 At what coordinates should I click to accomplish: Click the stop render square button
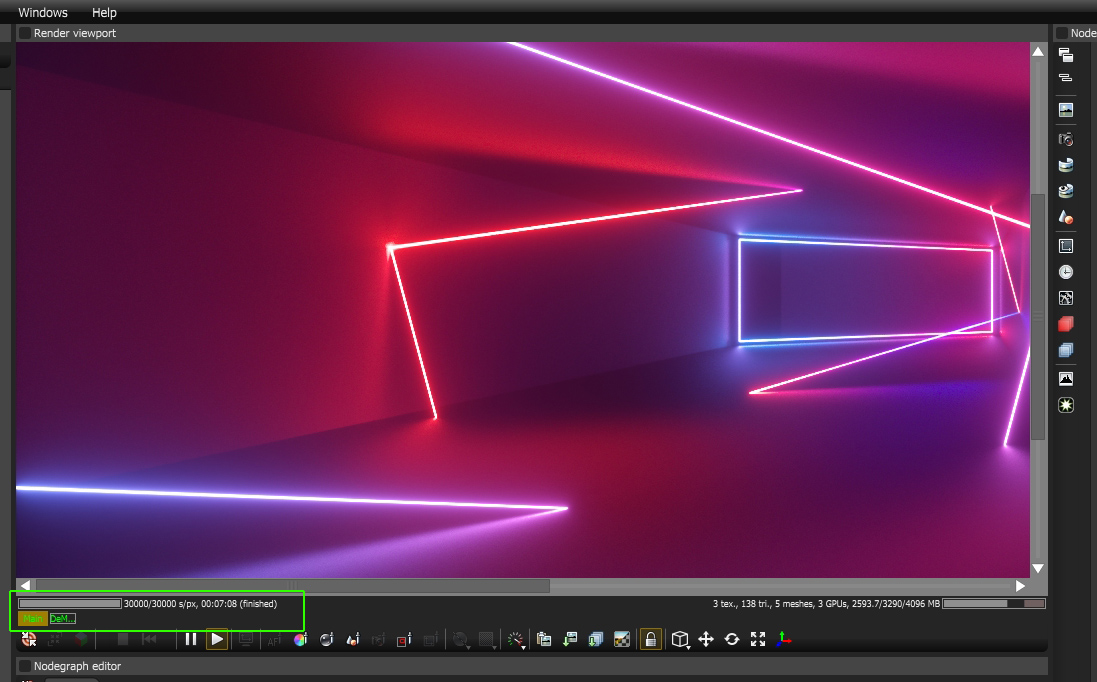pos(122,639)
